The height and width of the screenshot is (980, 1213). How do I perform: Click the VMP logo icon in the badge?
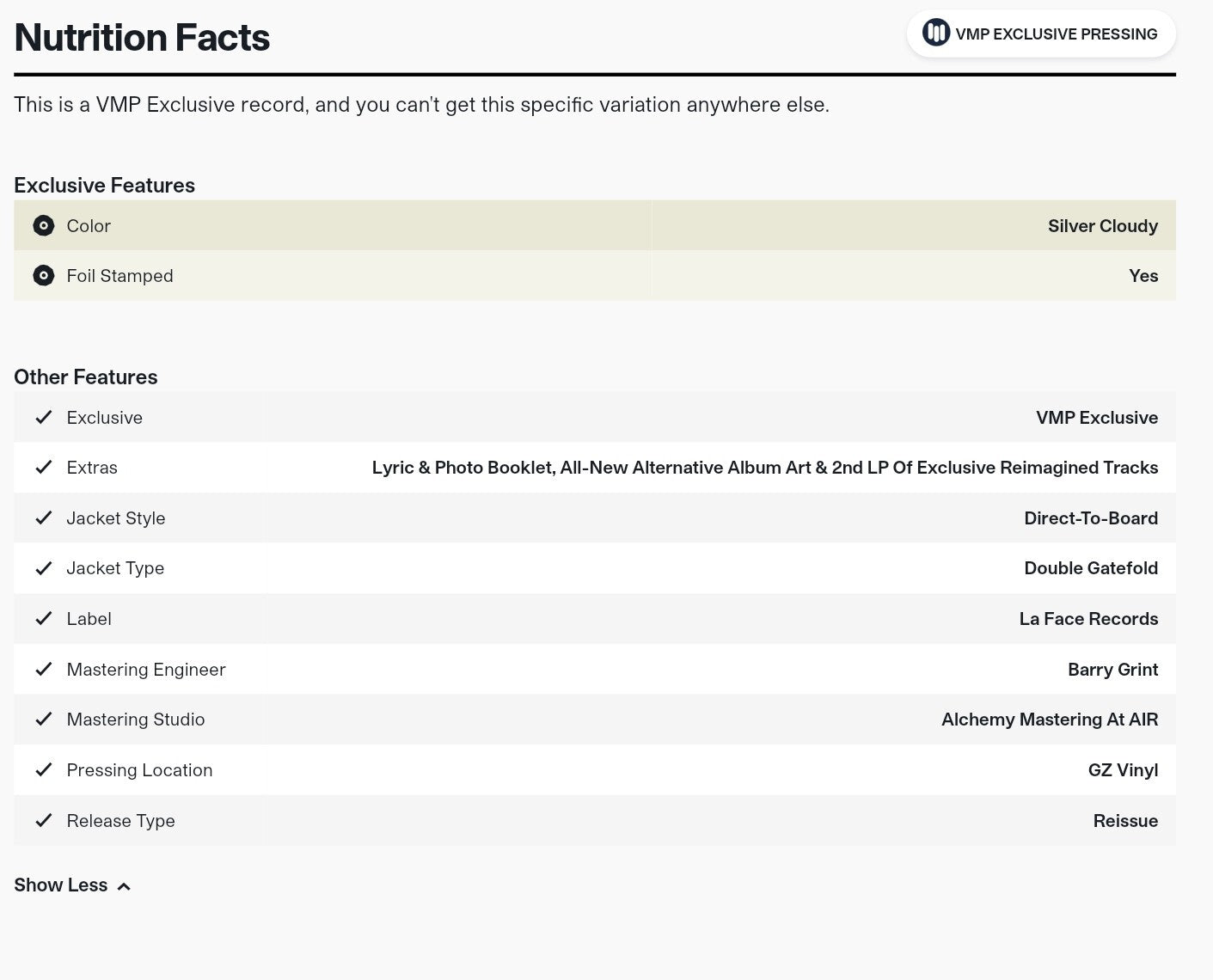pyautogui.click(x=935, y=34)
